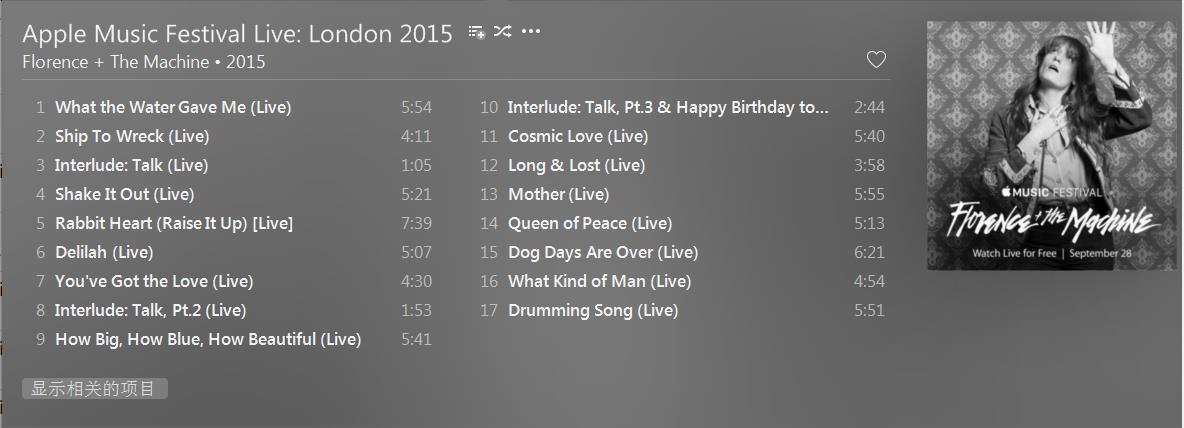Click How Big, How Blue, How Beautiful (Live)
This screenshot has height=428, width=1184.
[x=208, y=339]
